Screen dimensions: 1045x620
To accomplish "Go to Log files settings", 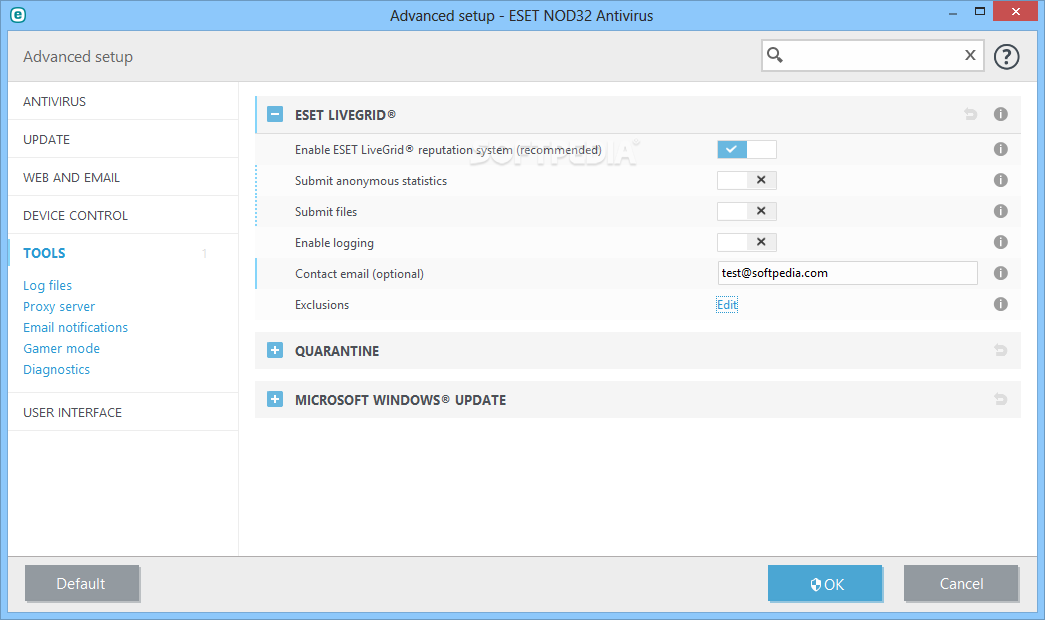I will point(47,285).
